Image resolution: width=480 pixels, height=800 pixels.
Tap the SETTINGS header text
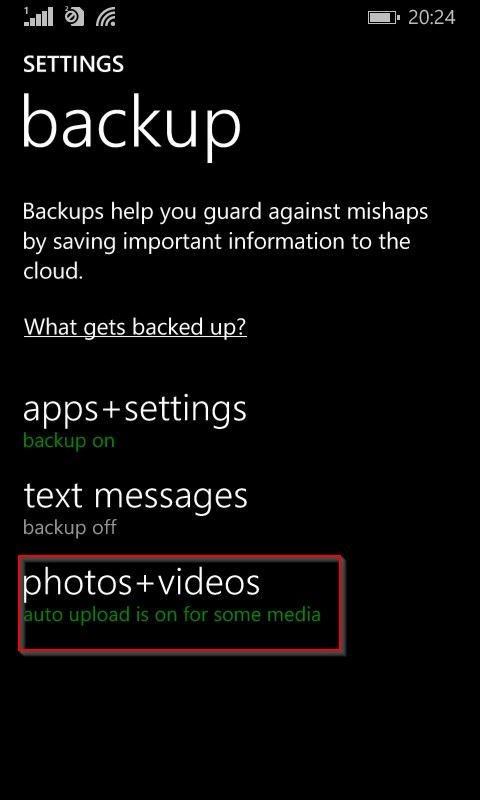(73, 65)
